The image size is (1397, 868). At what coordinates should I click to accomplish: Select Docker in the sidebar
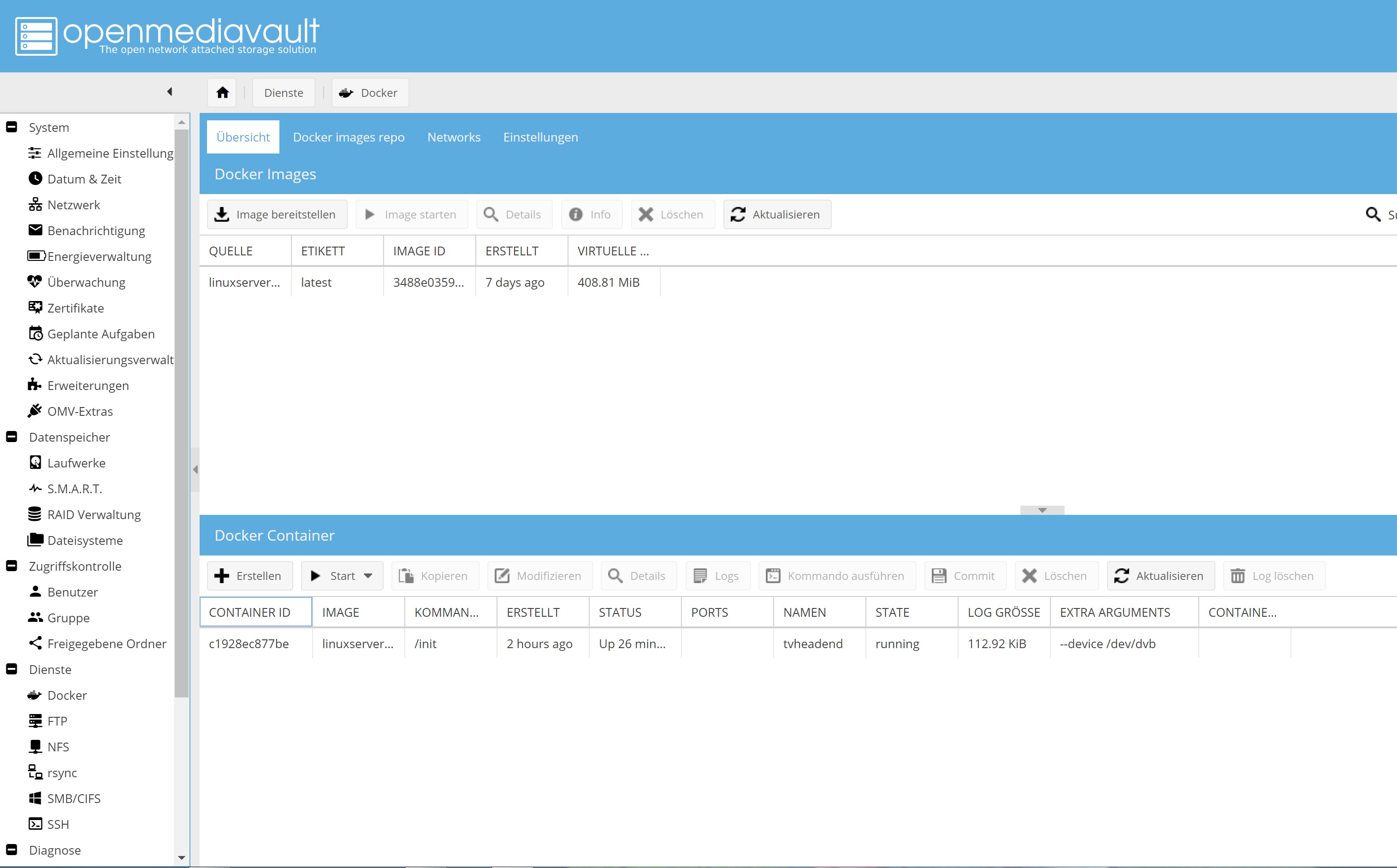57,696
